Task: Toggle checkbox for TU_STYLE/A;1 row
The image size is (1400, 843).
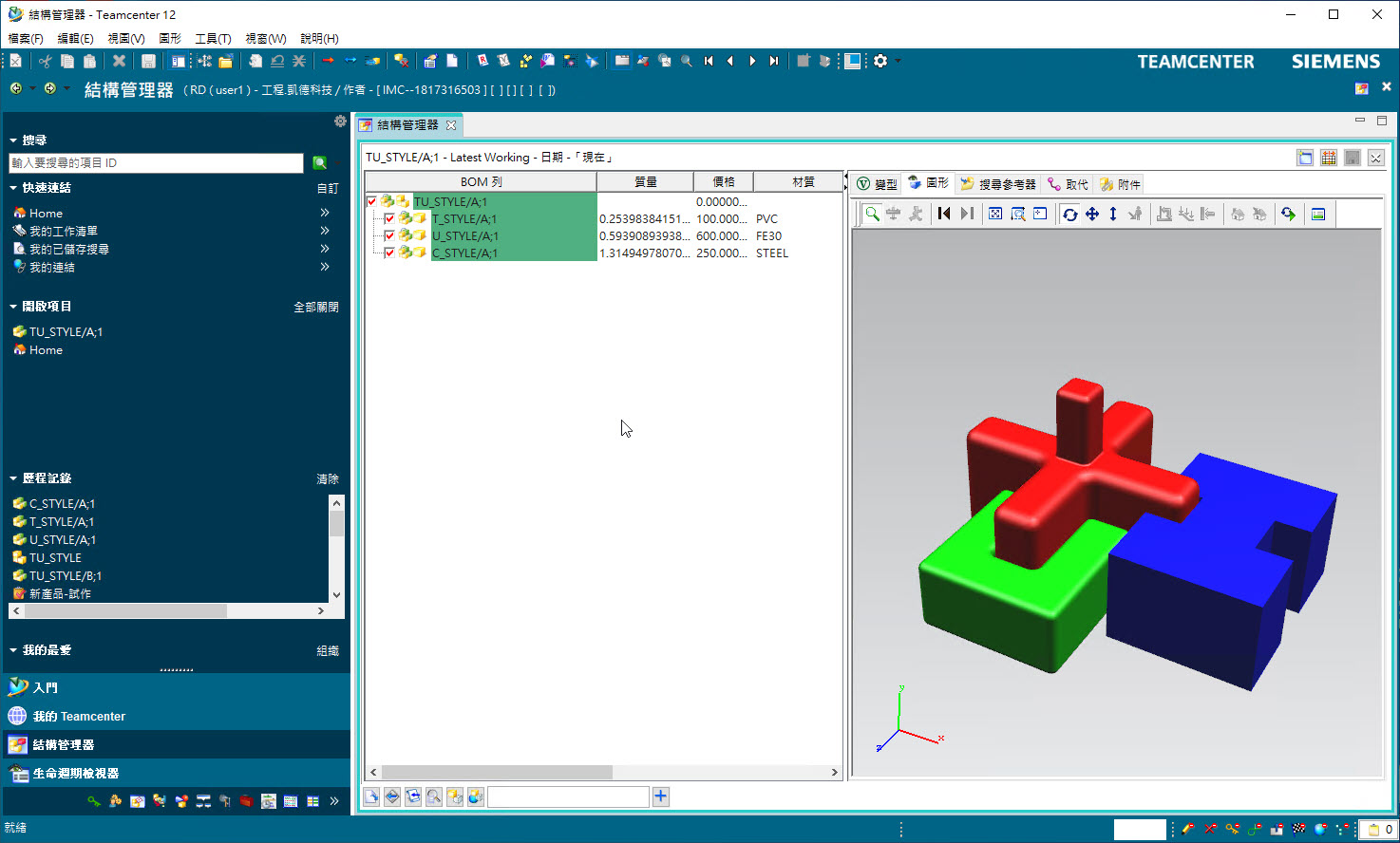Action: [371, 201]
